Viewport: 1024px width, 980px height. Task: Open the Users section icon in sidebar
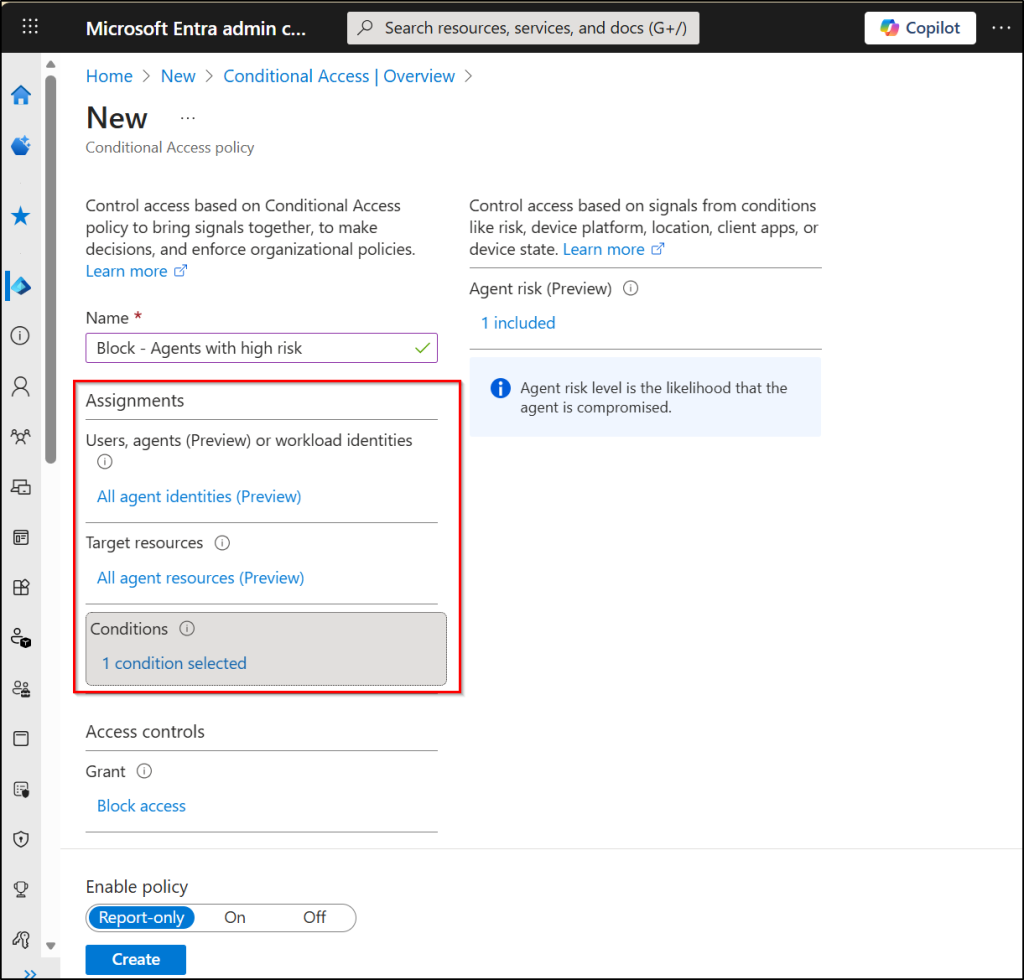click(x=21, y=387)
